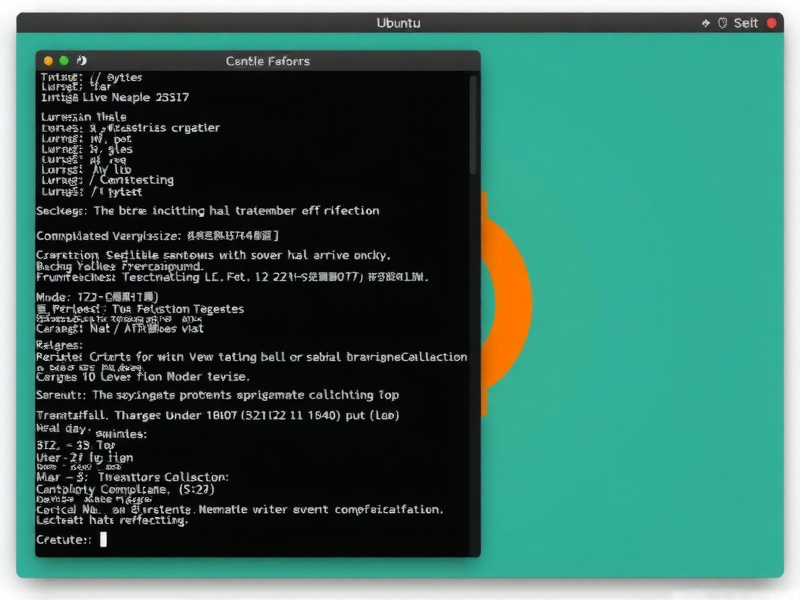The width and height of the screenshot is (800, 600).
Task: Place cursor at the Cretute: prompt
Action: 103,540
